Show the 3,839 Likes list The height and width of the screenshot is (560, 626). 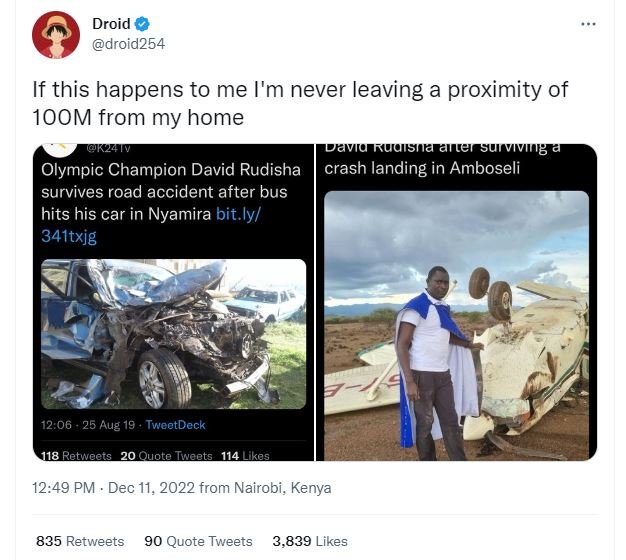click(x=310, y=541)
